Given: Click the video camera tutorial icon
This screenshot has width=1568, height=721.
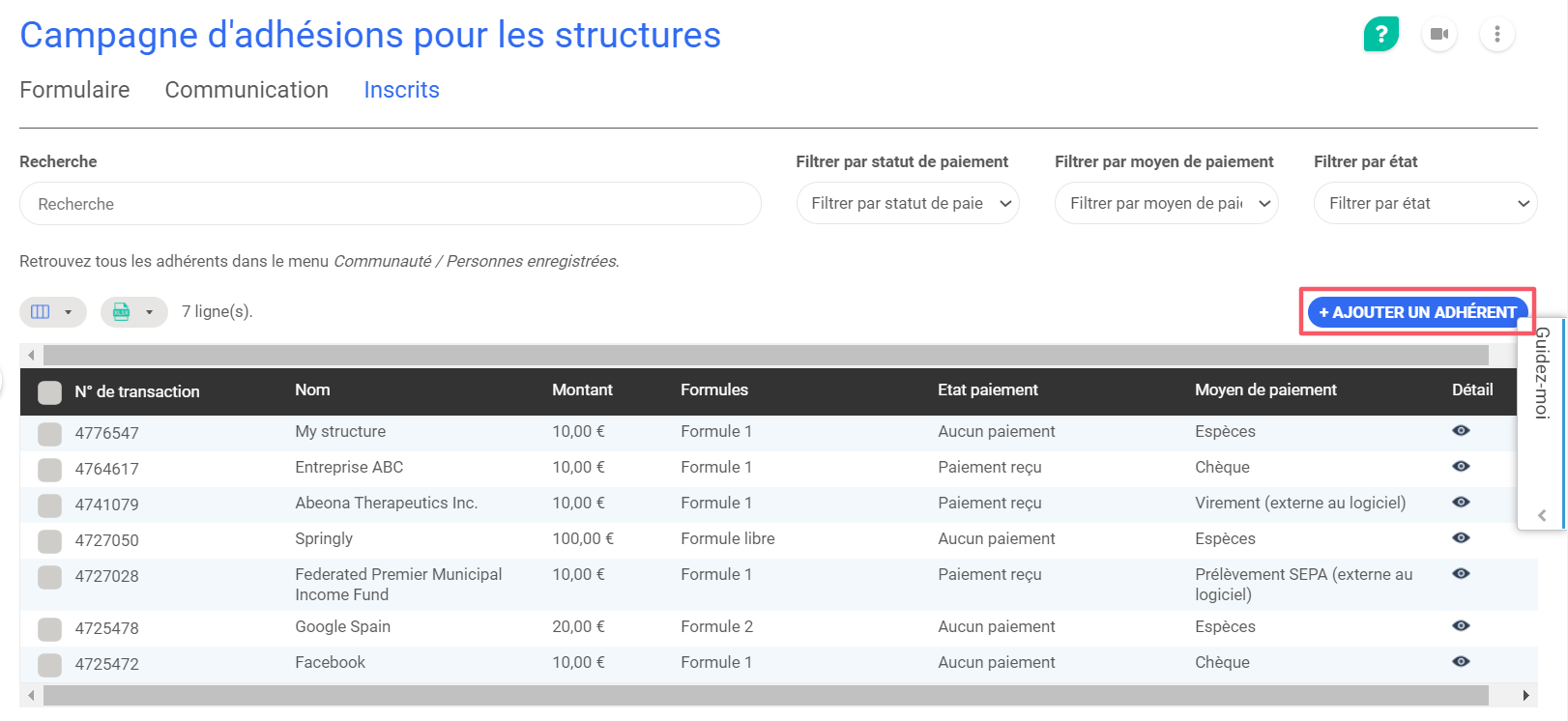Looking at the screenshot, I should pos(1438,35).
